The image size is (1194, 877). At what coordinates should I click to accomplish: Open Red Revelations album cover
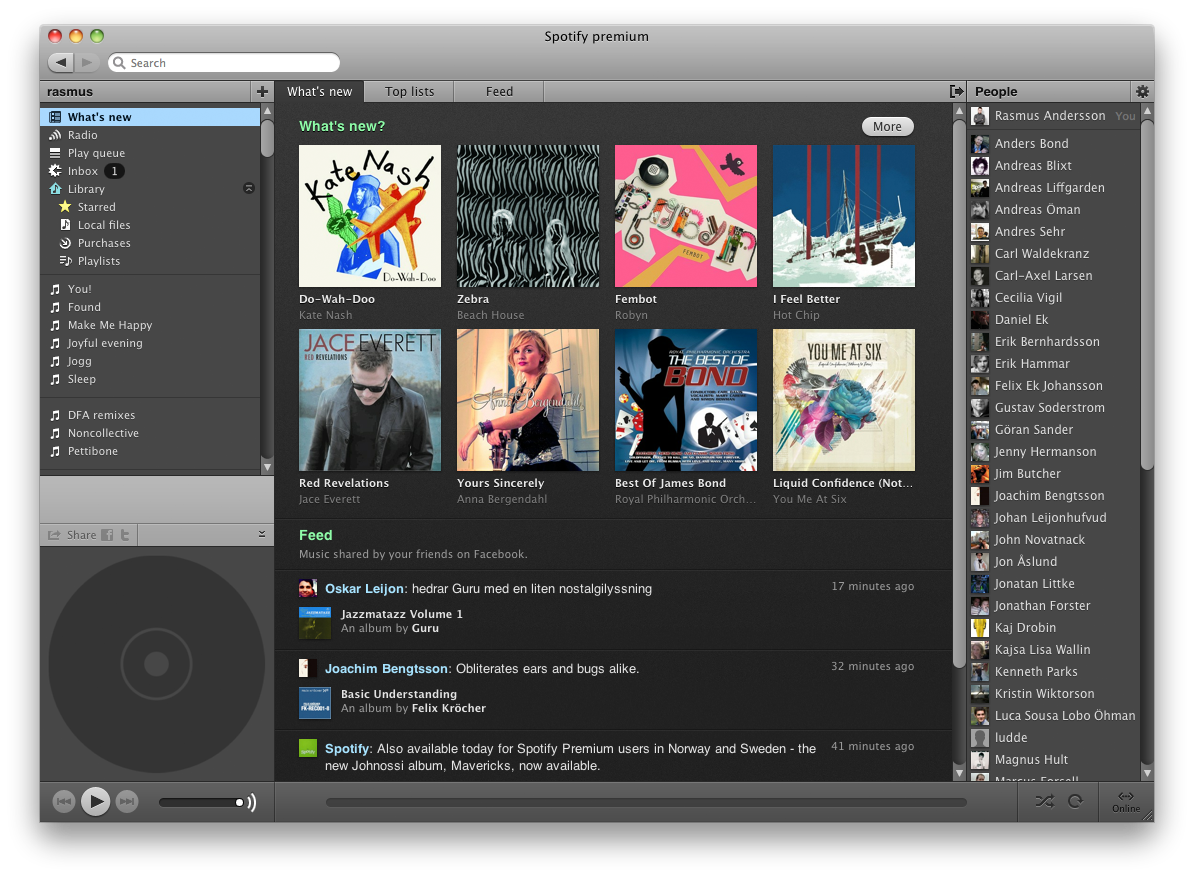point(369,400)
